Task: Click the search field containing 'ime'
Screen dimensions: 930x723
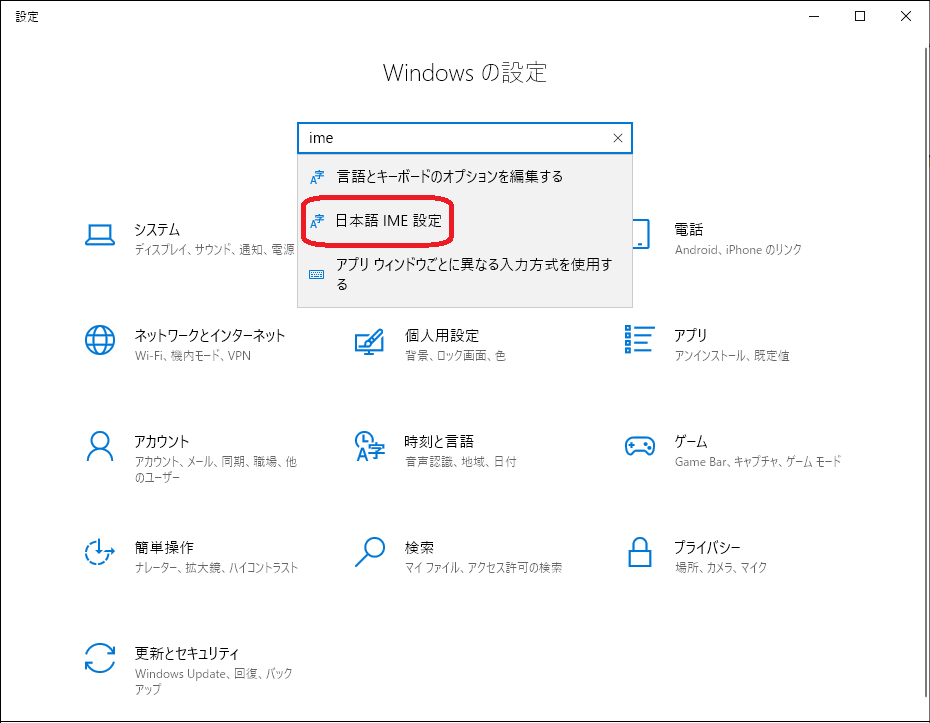Action: 455,138
